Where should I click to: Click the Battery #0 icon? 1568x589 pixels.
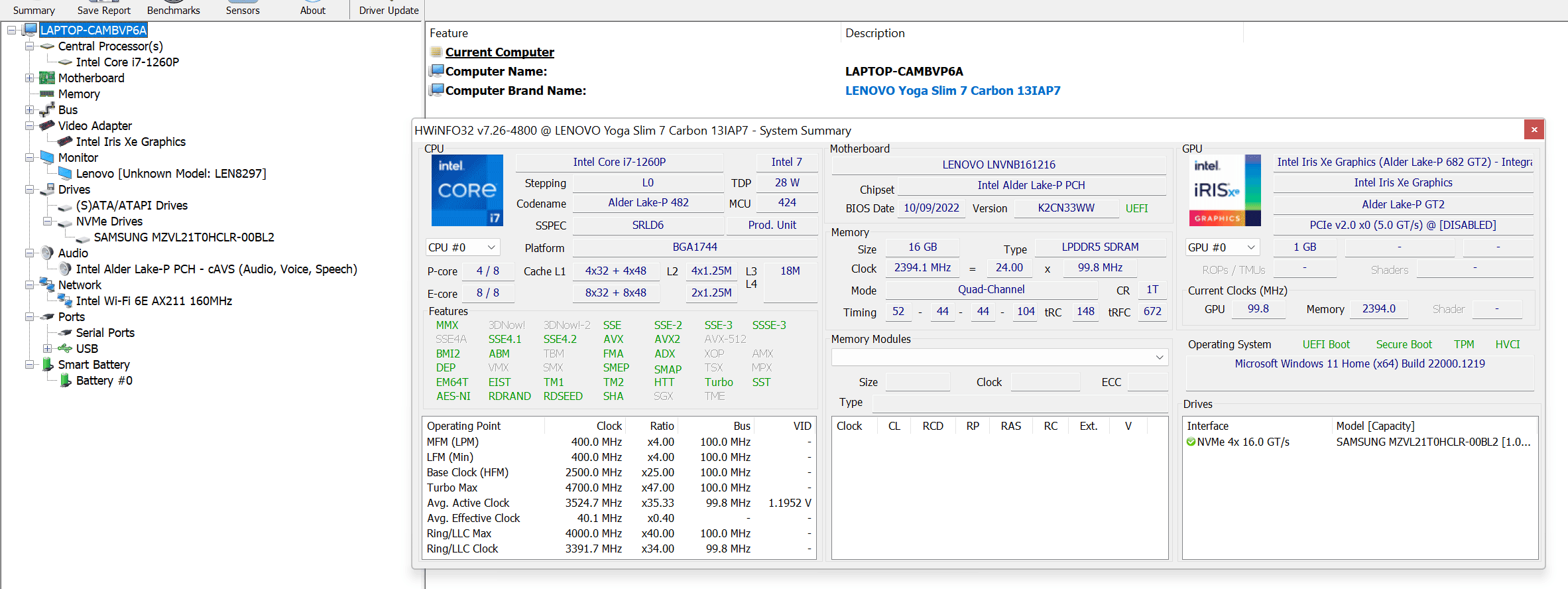click(65, 380)
